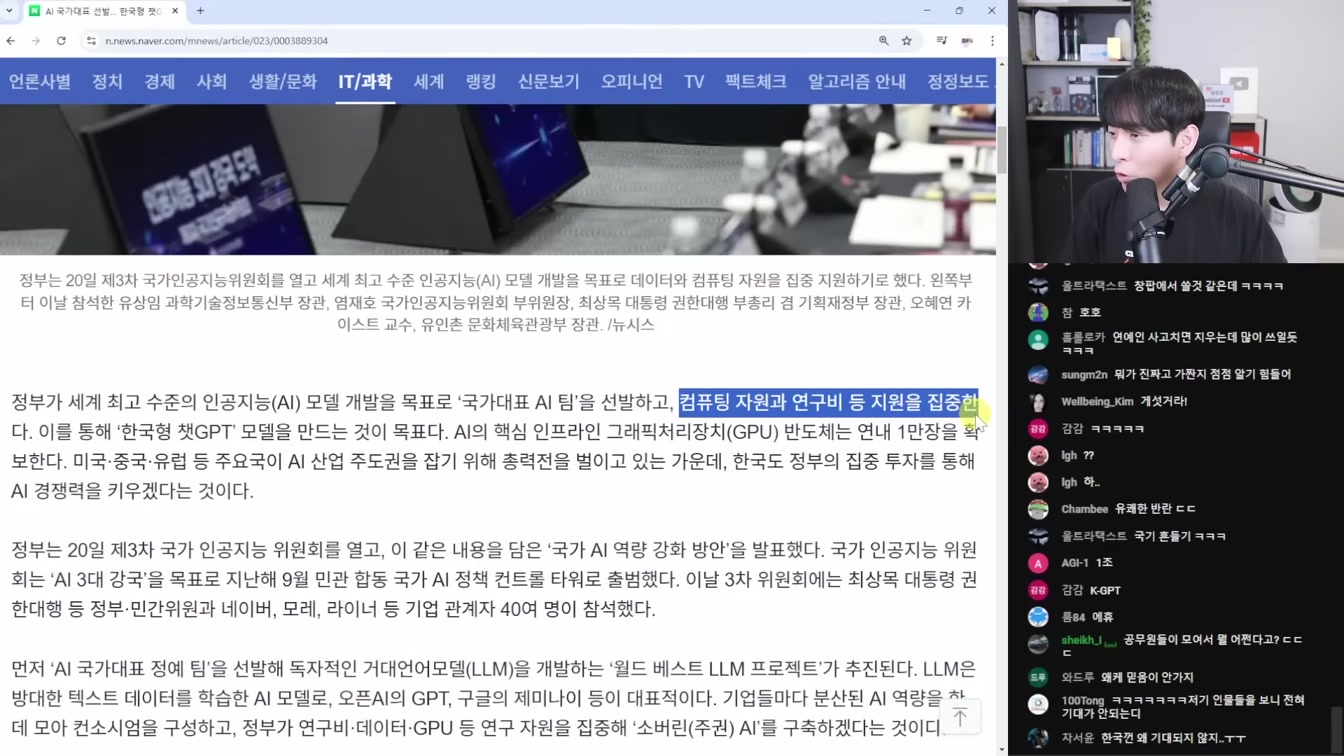Click the address bar URL field
1344x756 pixels.
point(480,41)
